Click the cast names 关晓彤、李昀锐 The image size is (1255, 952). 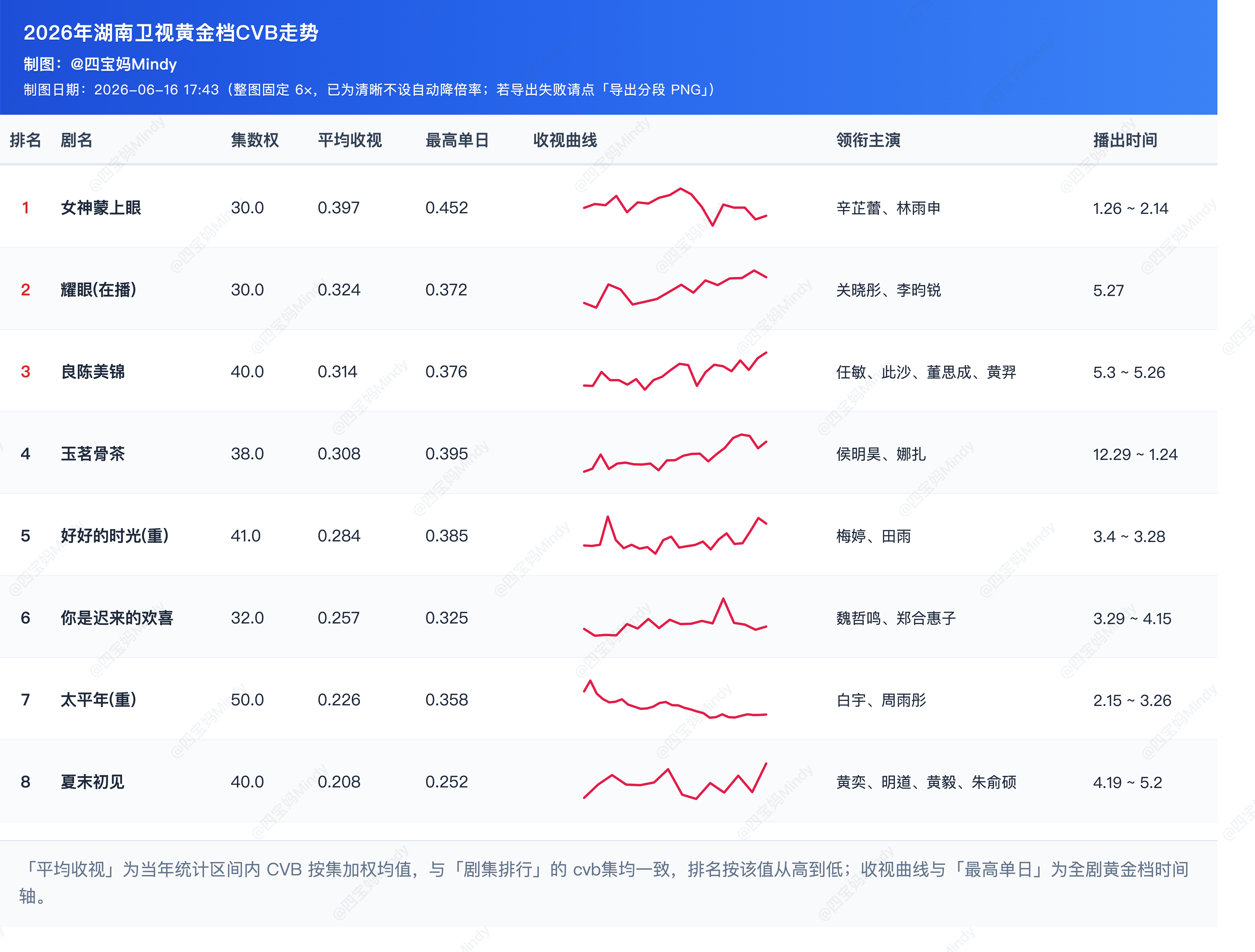(889, 290)
